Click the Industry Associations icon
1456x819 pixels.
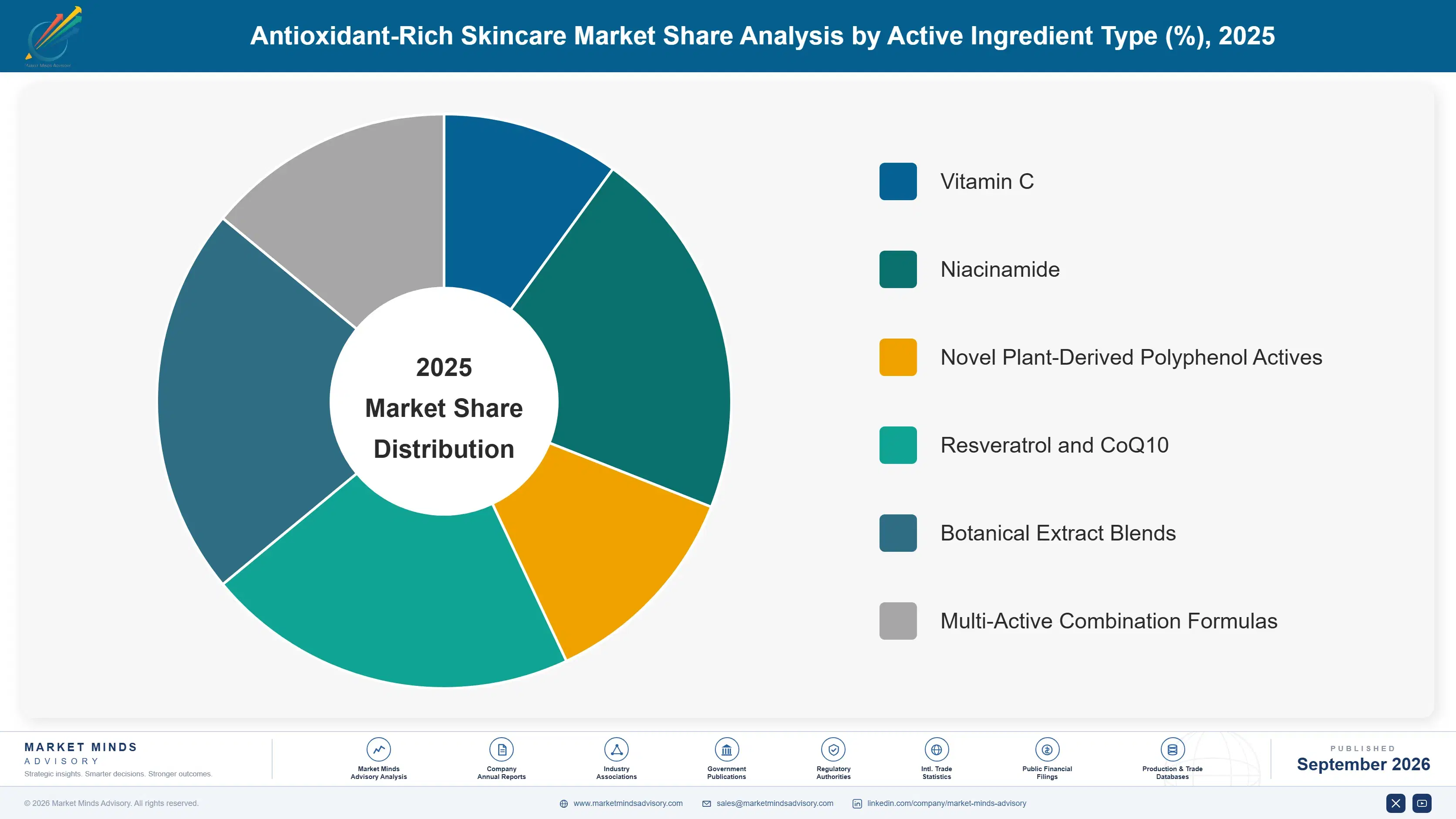click(616, 749)
